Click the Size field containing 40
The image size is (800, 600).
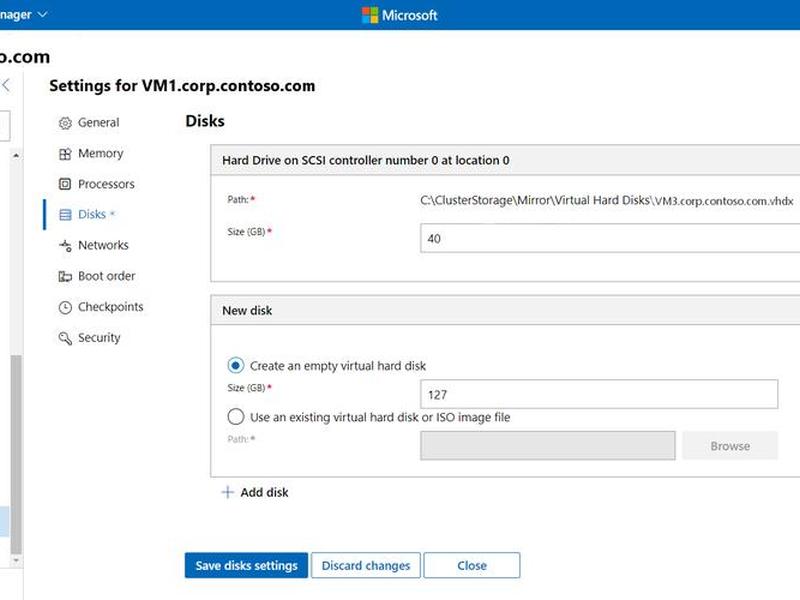point(610,238)
